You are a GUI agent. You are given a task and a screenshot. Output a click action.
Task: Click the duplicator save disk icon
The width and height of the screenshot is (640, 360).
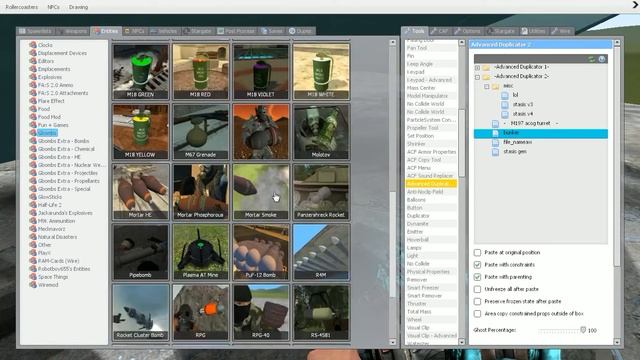(x=602, y=59)
